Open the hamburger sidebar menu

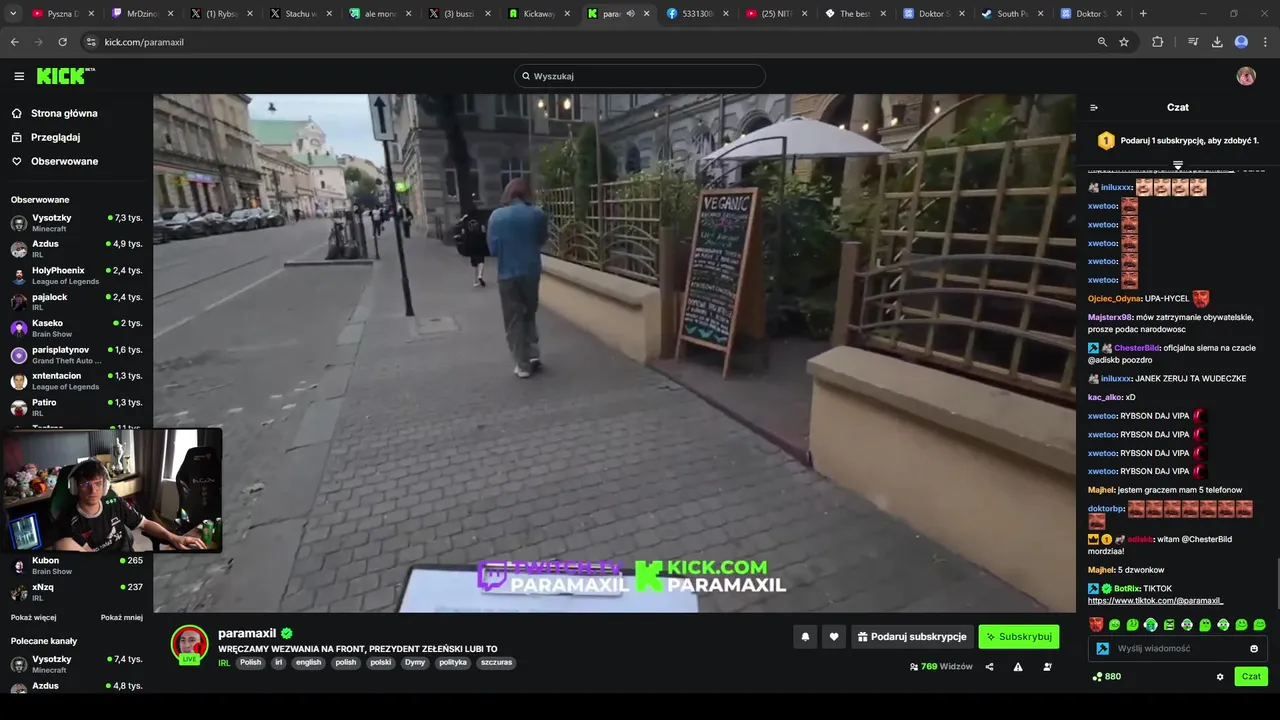19,76
